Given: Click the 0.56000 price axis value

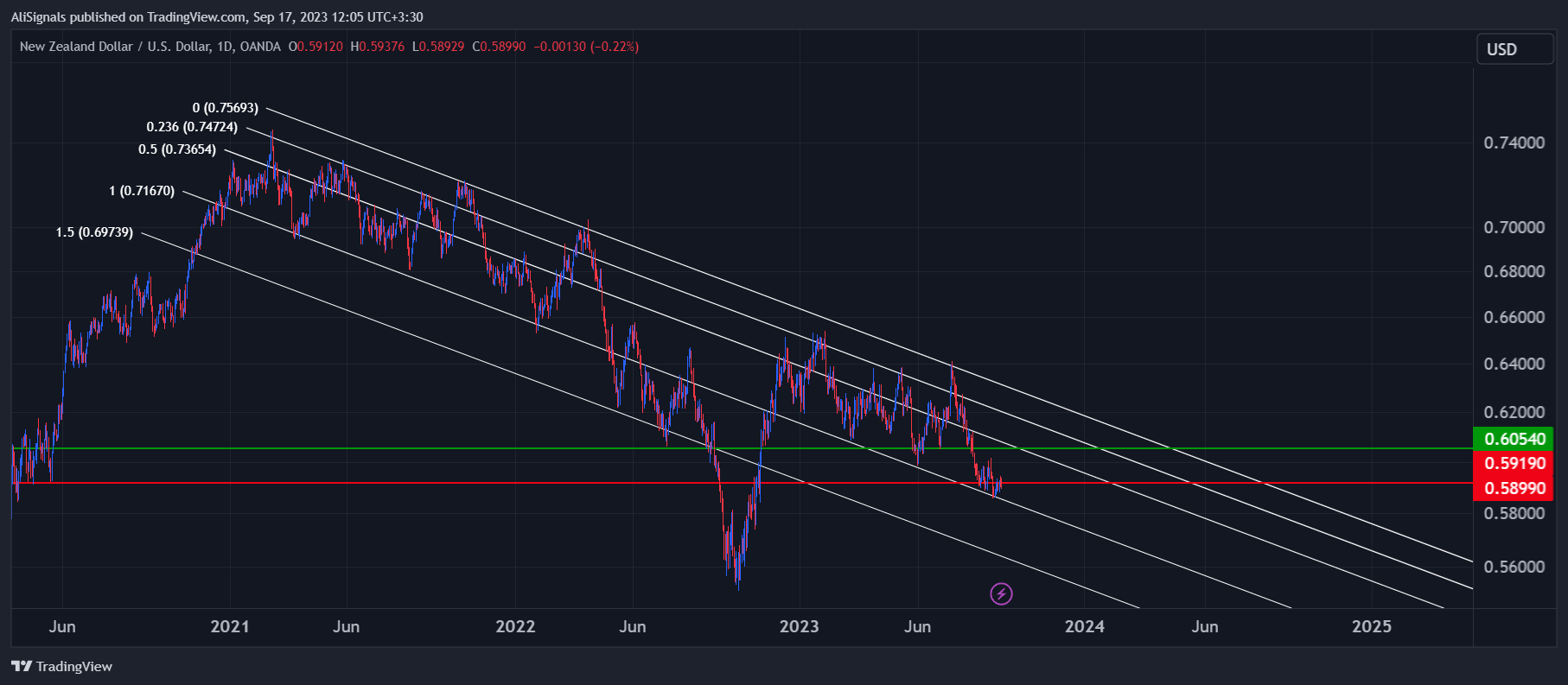Looking at the screenshot, I should (1514, 567).
